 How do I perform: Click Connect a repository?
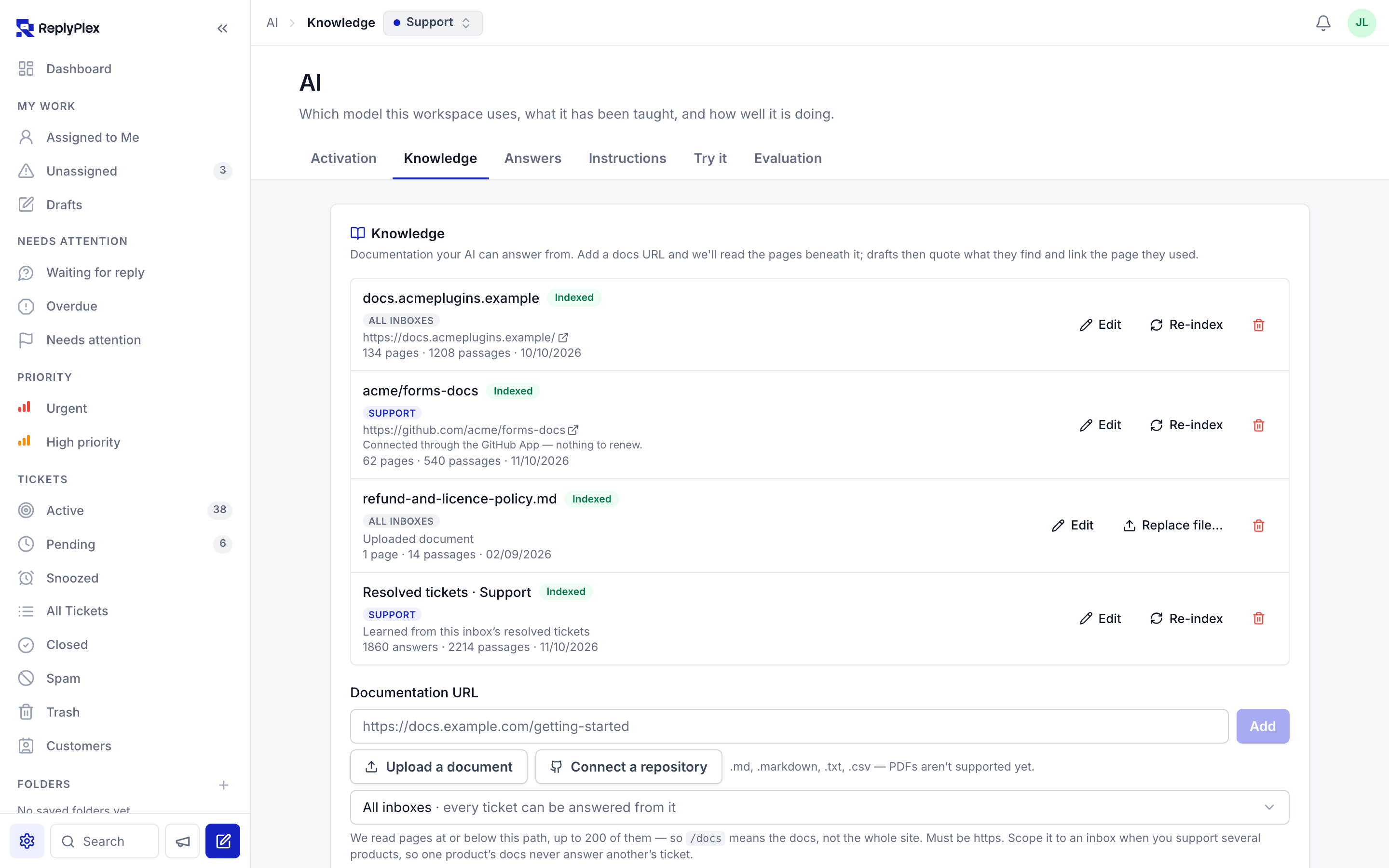click(628, 767)
